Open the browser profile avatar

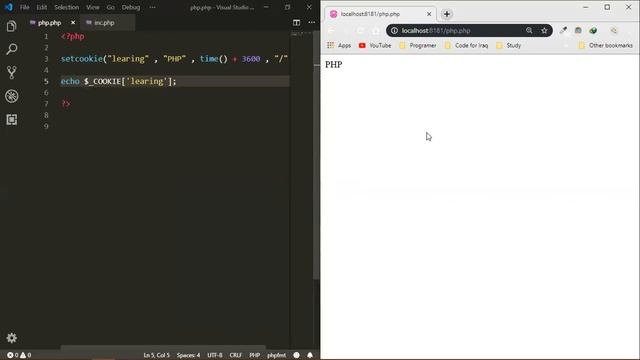(x=614, y=31)
